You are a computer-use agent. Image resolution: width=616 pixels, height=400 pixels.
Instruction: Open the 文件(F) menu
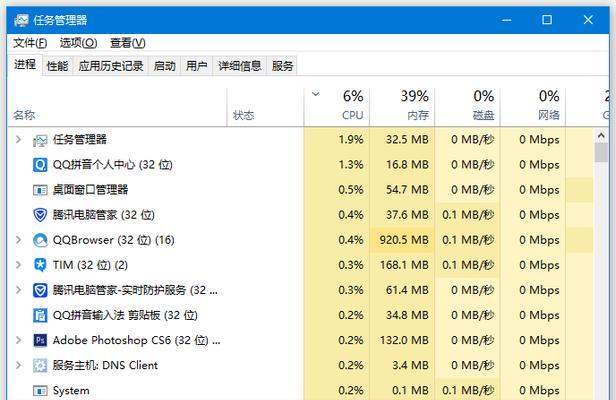point(30,43)
